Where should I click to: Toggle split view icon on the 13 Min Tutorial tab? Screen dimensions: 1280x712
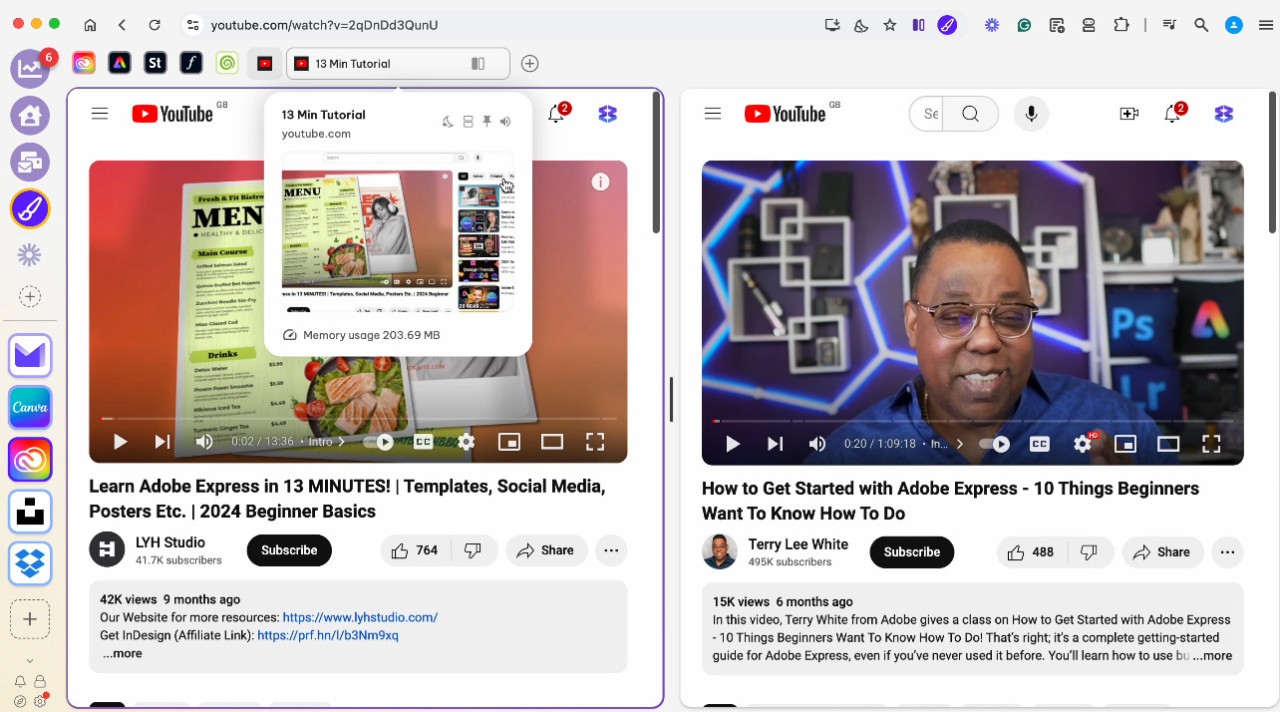tap(478, 64)
